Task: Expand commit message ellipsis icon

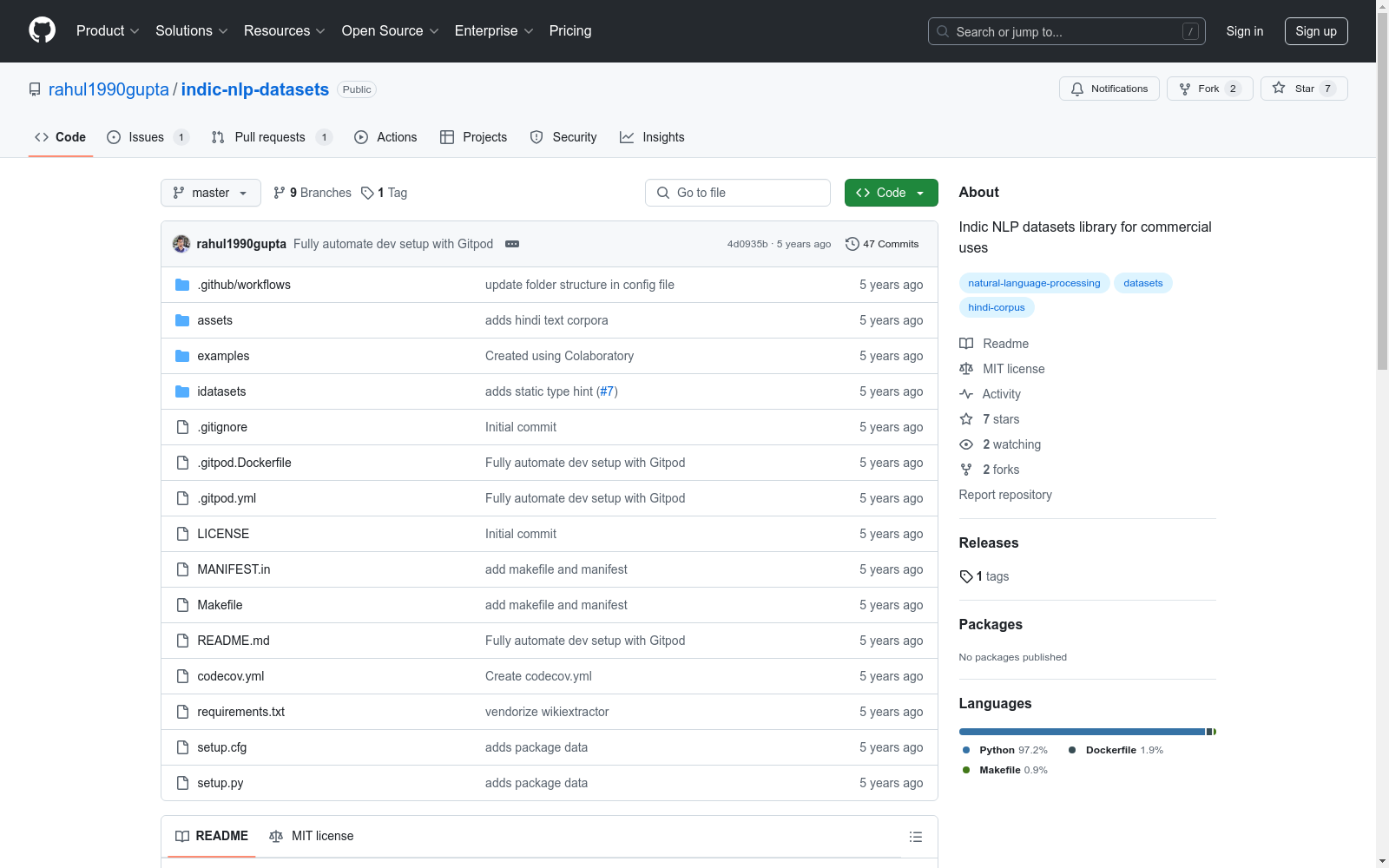Action: pyautogui.click(x=512, y=244)
